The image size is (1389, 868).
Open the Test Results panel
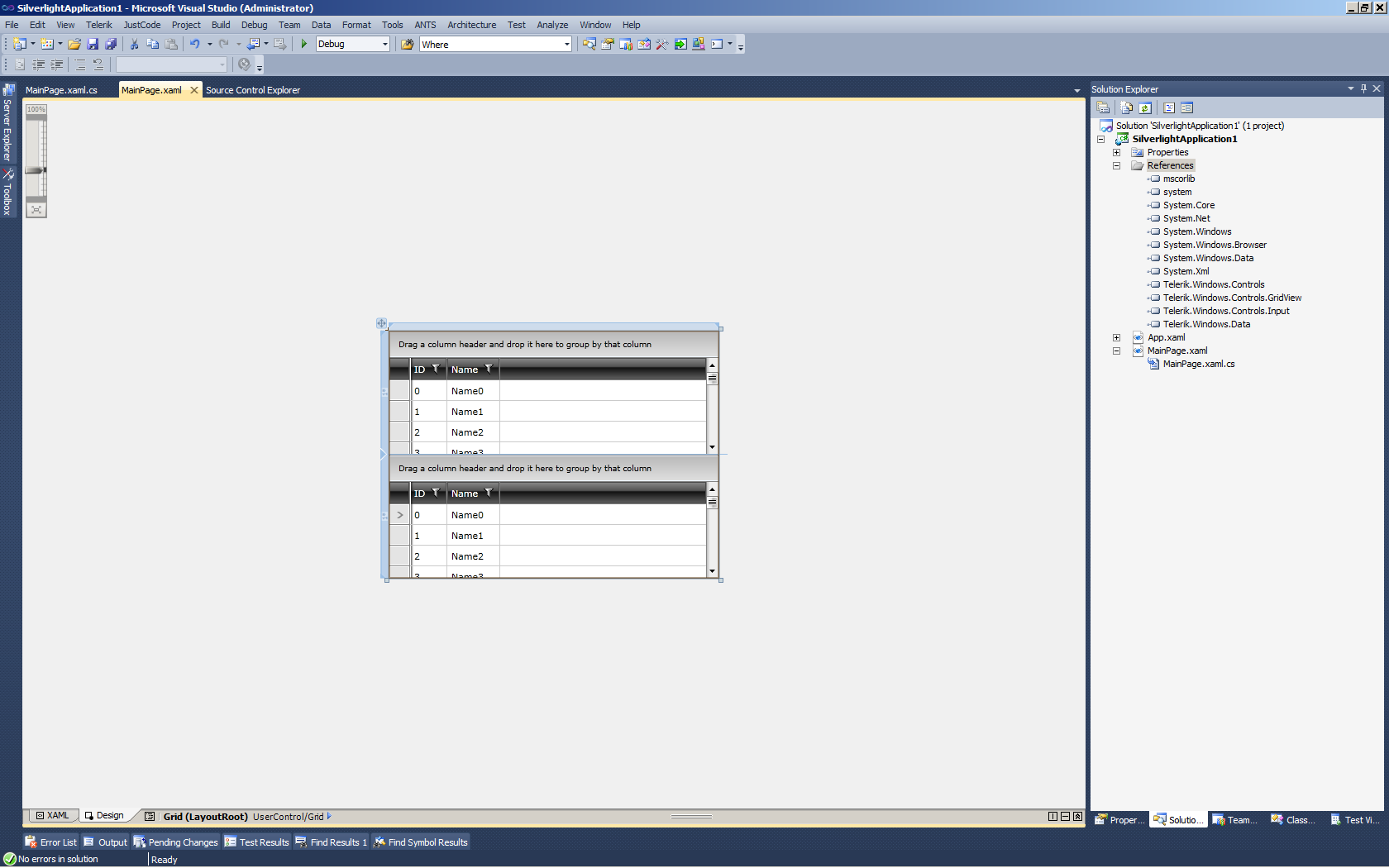[256, 842]
